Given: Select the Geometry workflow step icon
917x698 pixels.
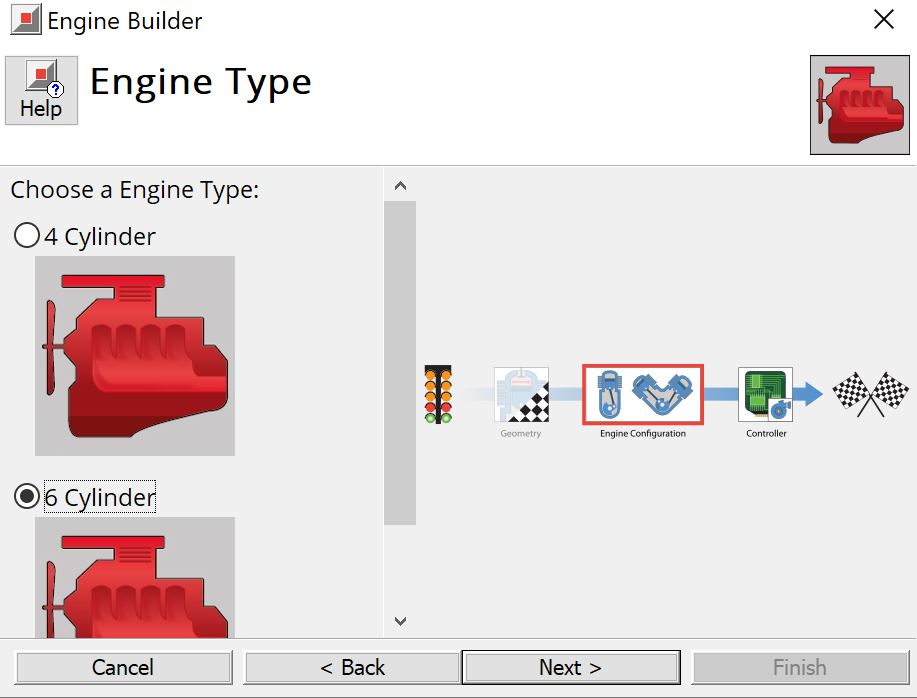Looking at the screenshot, I should click(520, 394).
